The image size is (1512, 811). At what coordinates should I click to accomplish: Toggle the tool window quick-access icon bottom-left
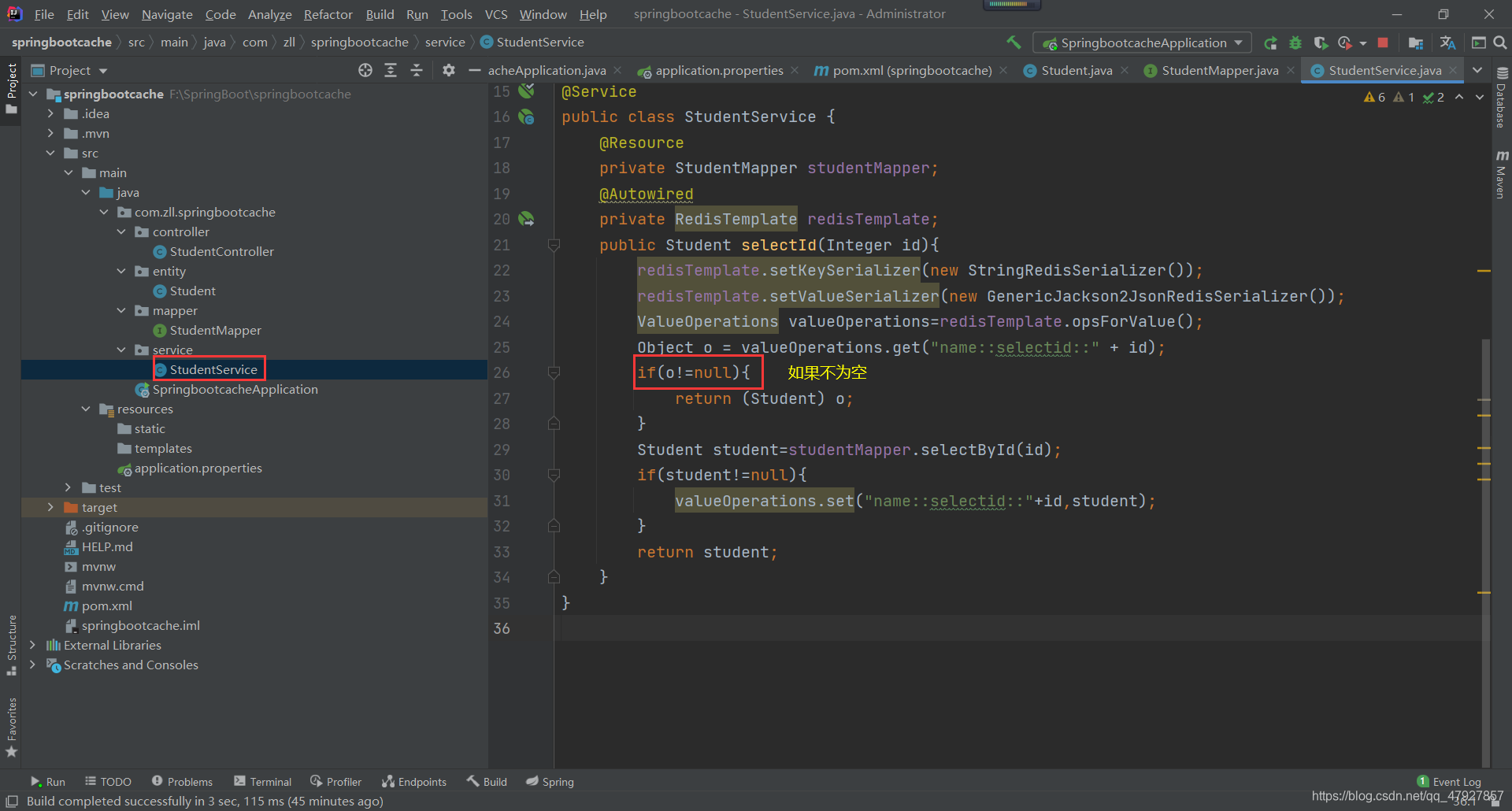(12, 801)
